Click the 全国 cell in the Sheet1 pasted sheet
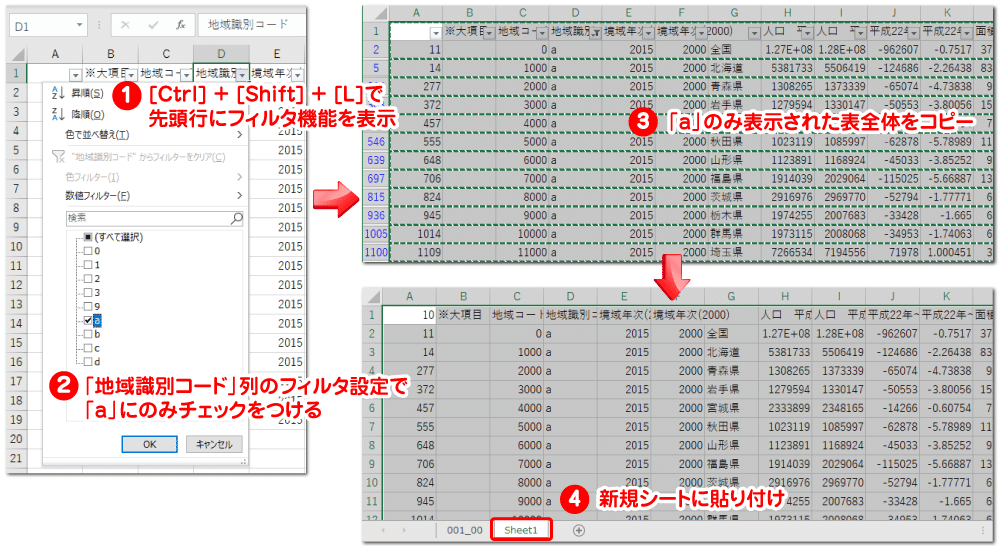 coord(732,334)
